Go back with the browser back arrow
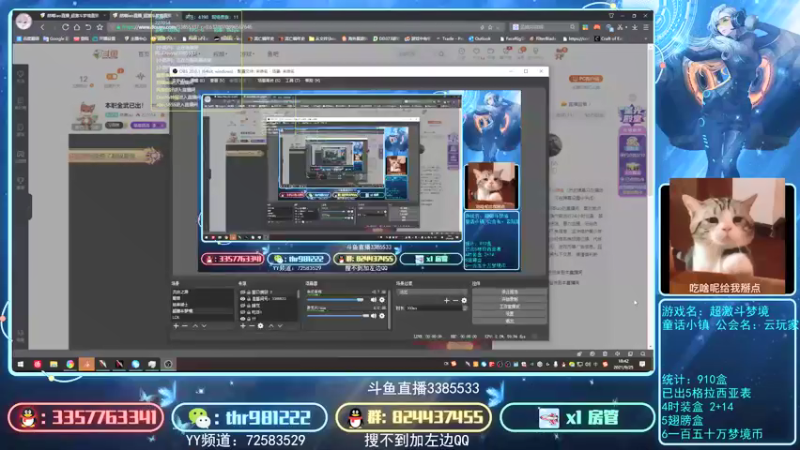Image resolution: width=800 pixels, height=450 pixels. click(x=42, y=27)
